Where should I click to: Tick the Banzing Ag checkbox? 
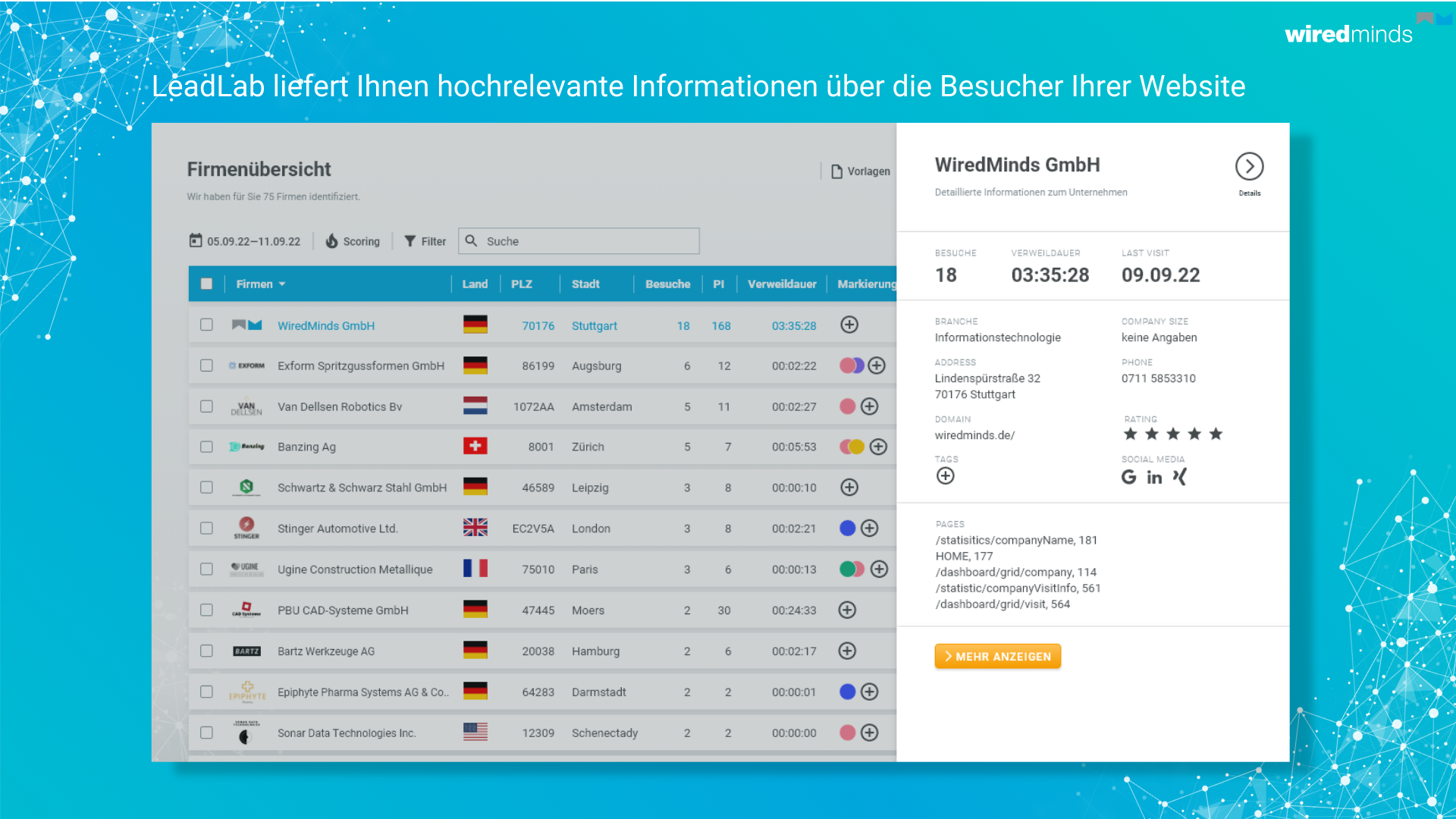[x=206, y=447]
